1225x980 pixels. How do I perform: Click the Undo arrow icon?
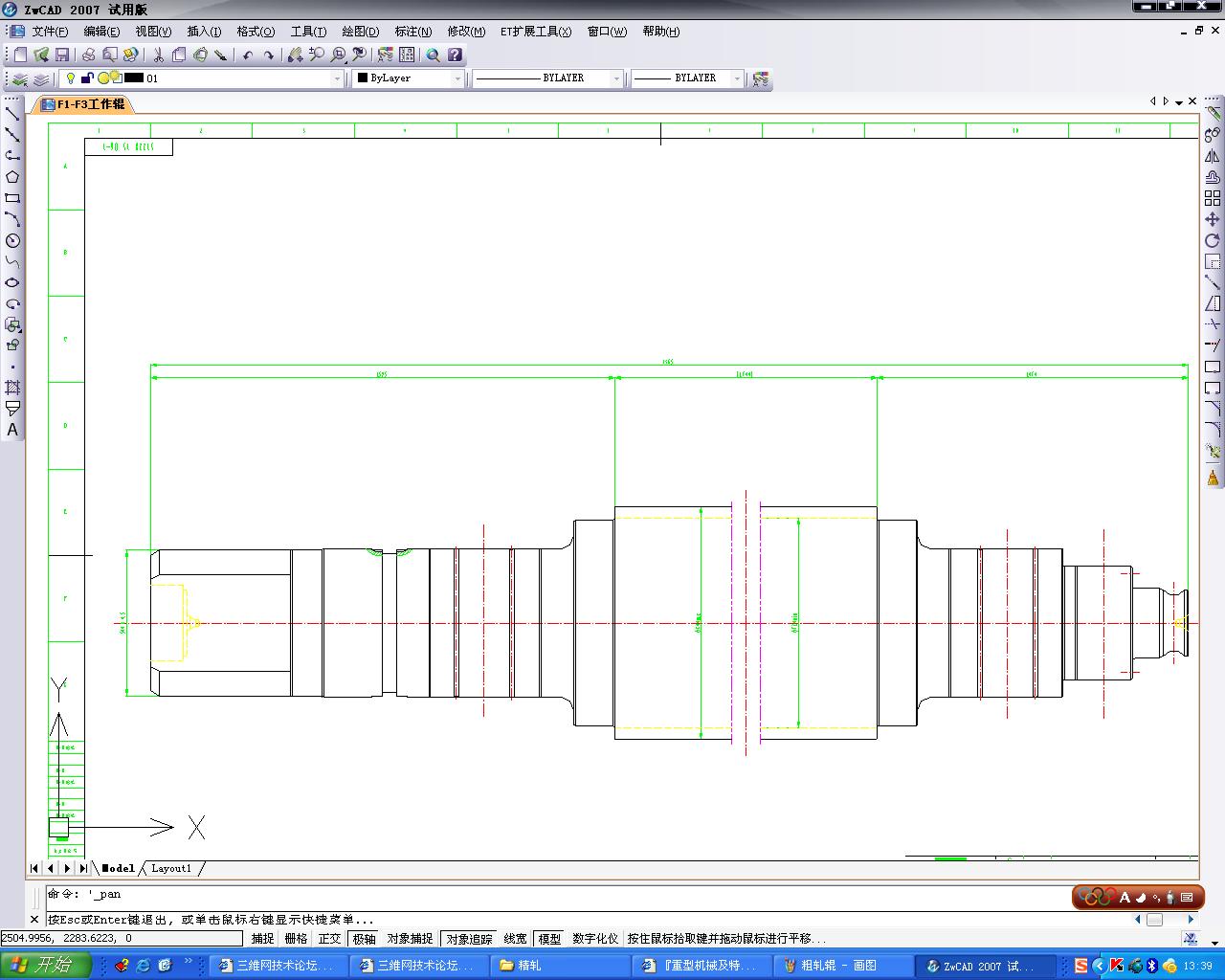pos(248,55)
